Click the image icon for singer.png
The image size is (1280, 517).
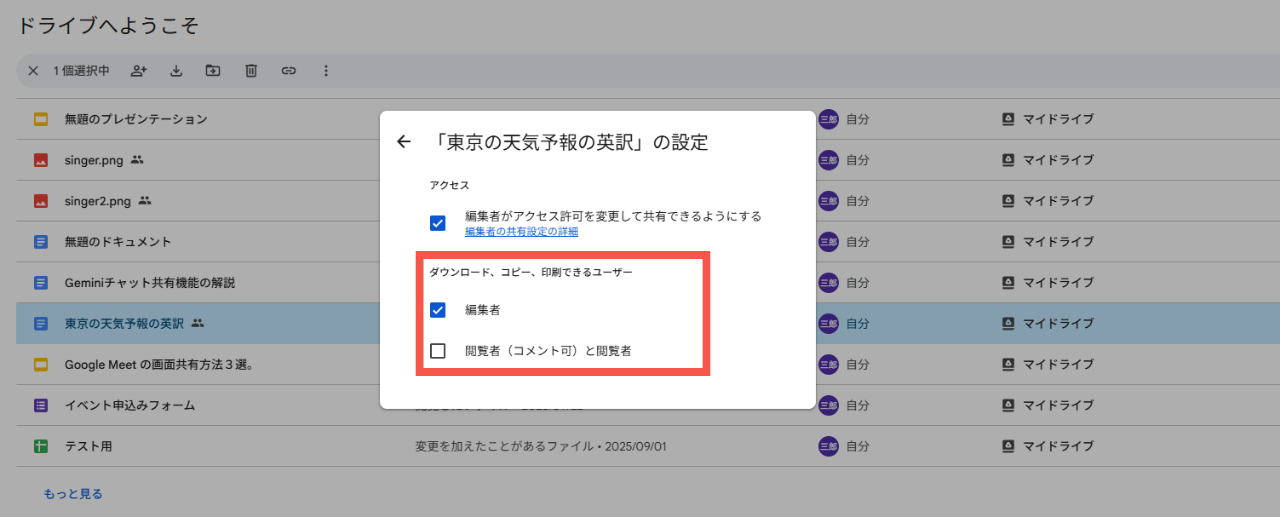[x=41, y=160]
